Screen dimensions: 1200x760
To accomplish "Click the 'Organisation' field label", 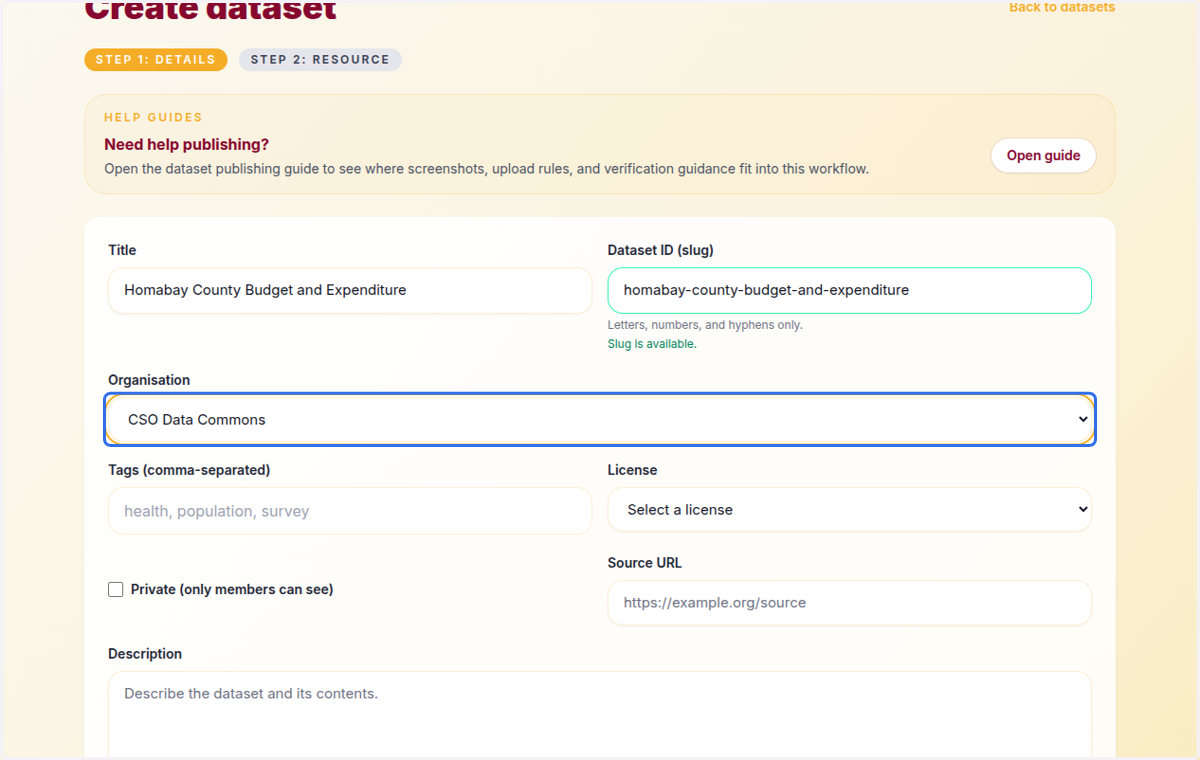I will tap(149, 380).
